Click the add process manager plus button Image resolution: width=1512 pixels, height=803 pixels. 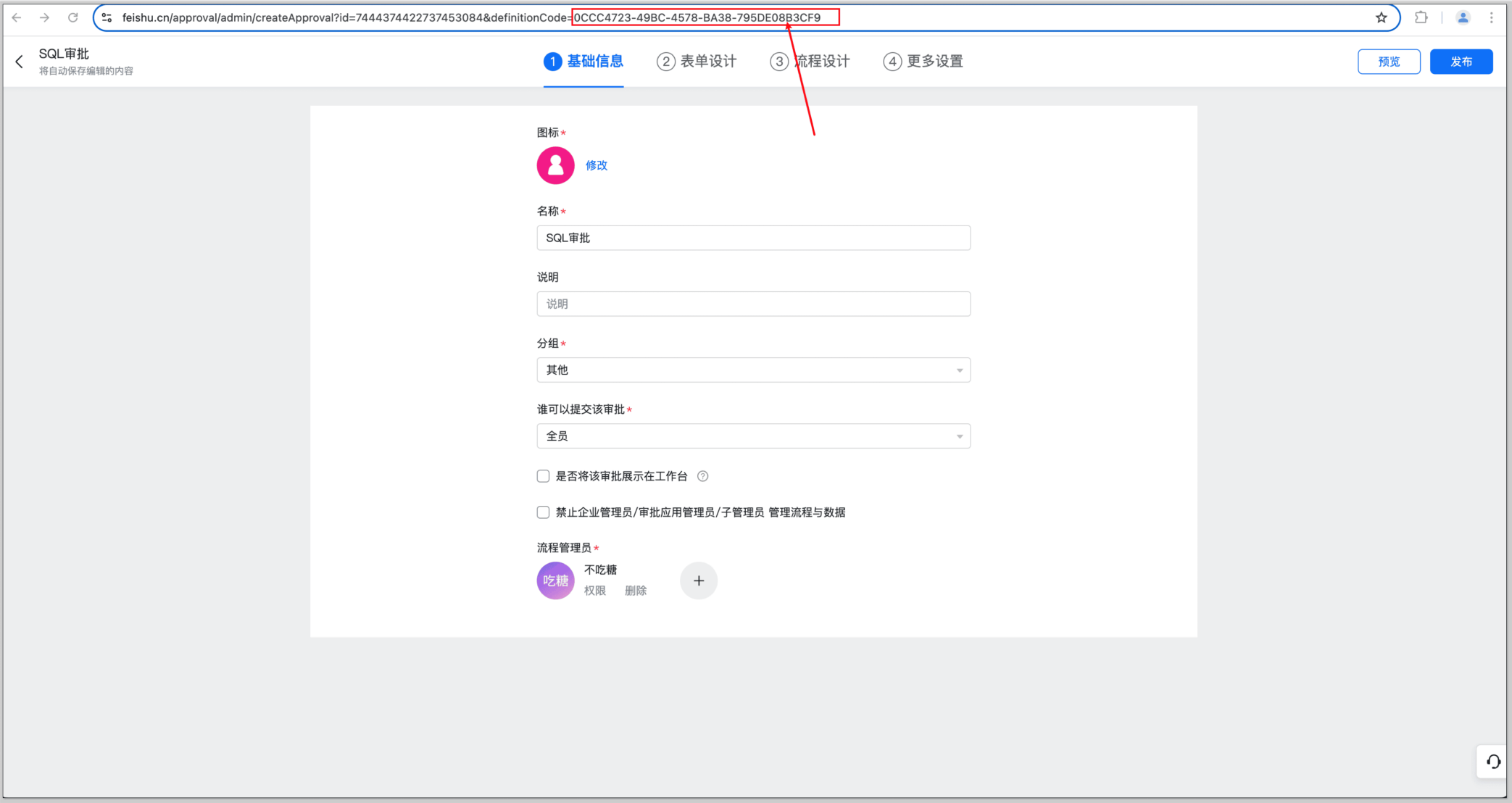point(698,581)
